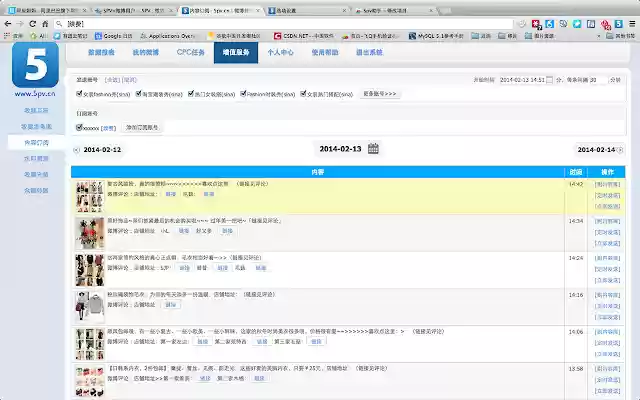
Task: Click the start time field showing 2014-02-13 14:51
Action: (x=522, y=80)
